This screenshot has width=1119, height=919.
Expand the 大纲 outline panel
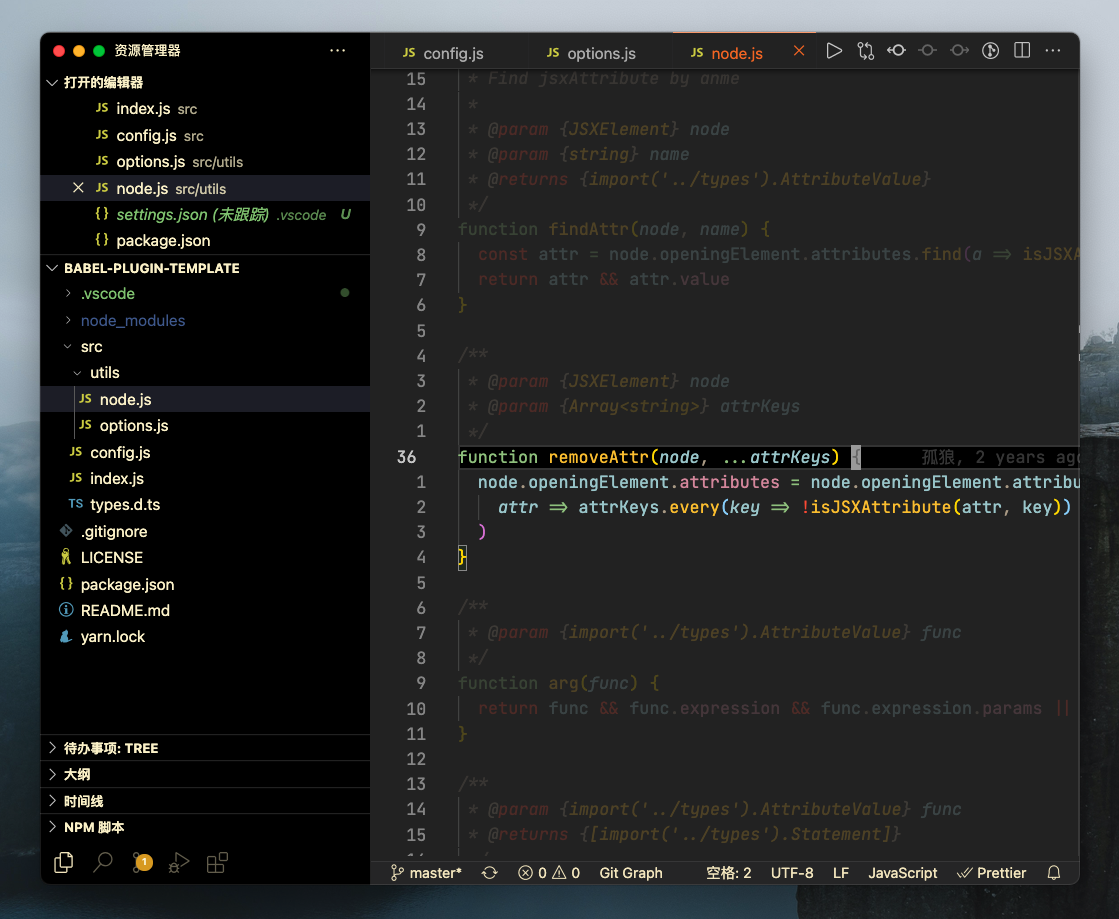point(206,774)
